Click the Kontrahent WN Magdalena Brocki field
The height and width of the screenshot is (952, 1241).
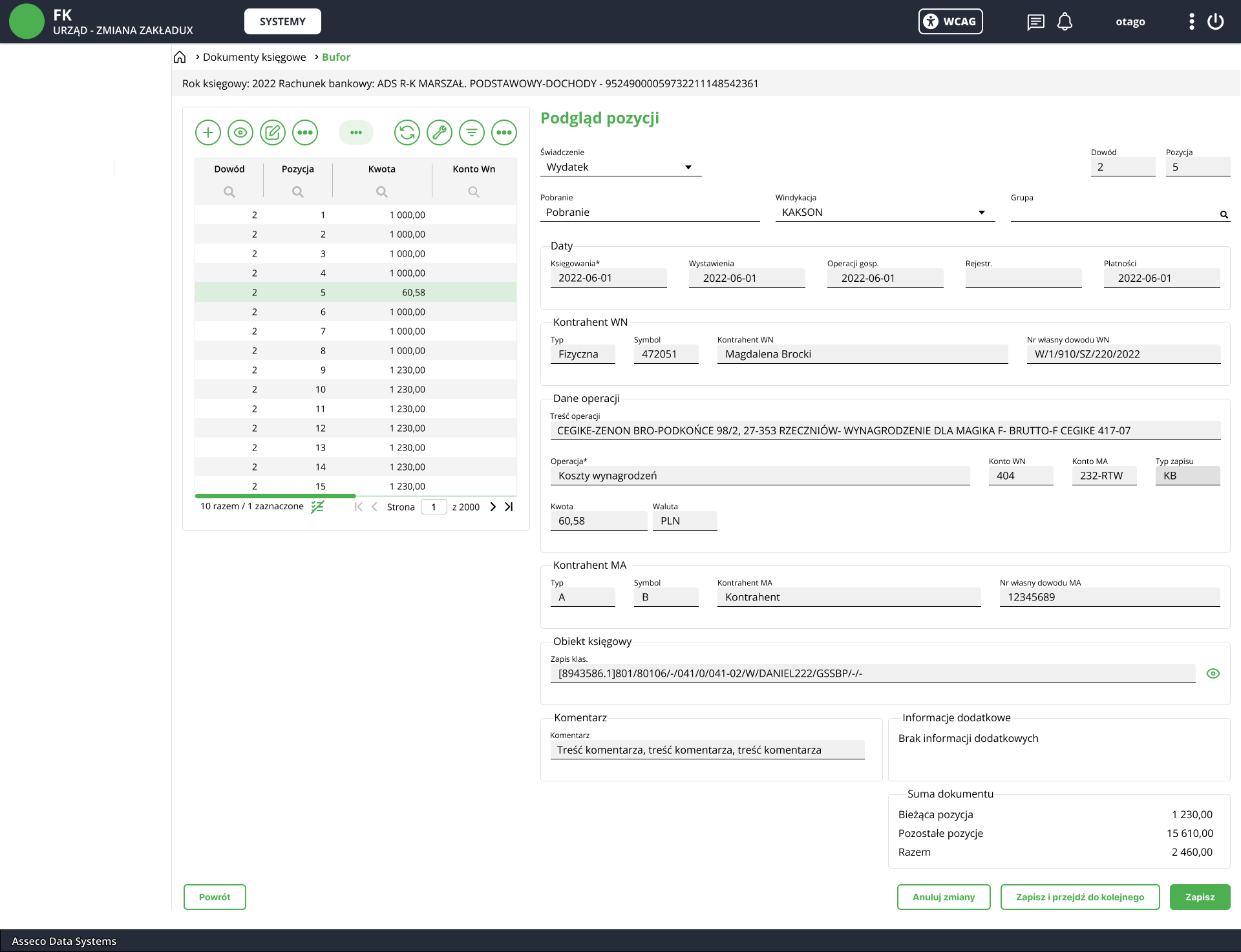click(862, 354)
